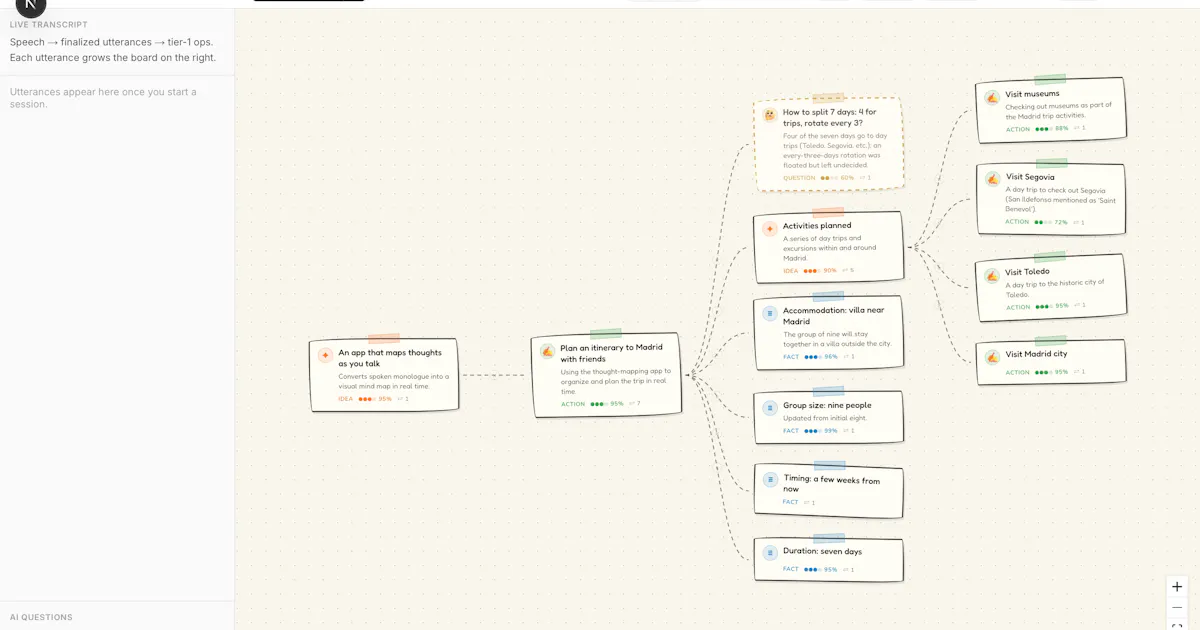Click the 88% confidence on 'Visit museums' card
The height and width of the screenshot is (630, 1200).
[x=1061, y=128]
